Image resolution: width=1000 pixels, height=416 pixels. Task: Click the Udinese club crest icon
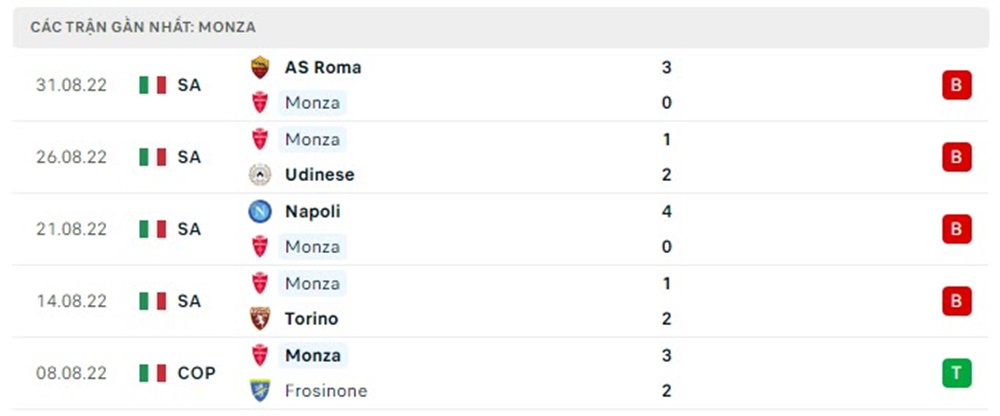pyautogui.click(x=260, y=175)
